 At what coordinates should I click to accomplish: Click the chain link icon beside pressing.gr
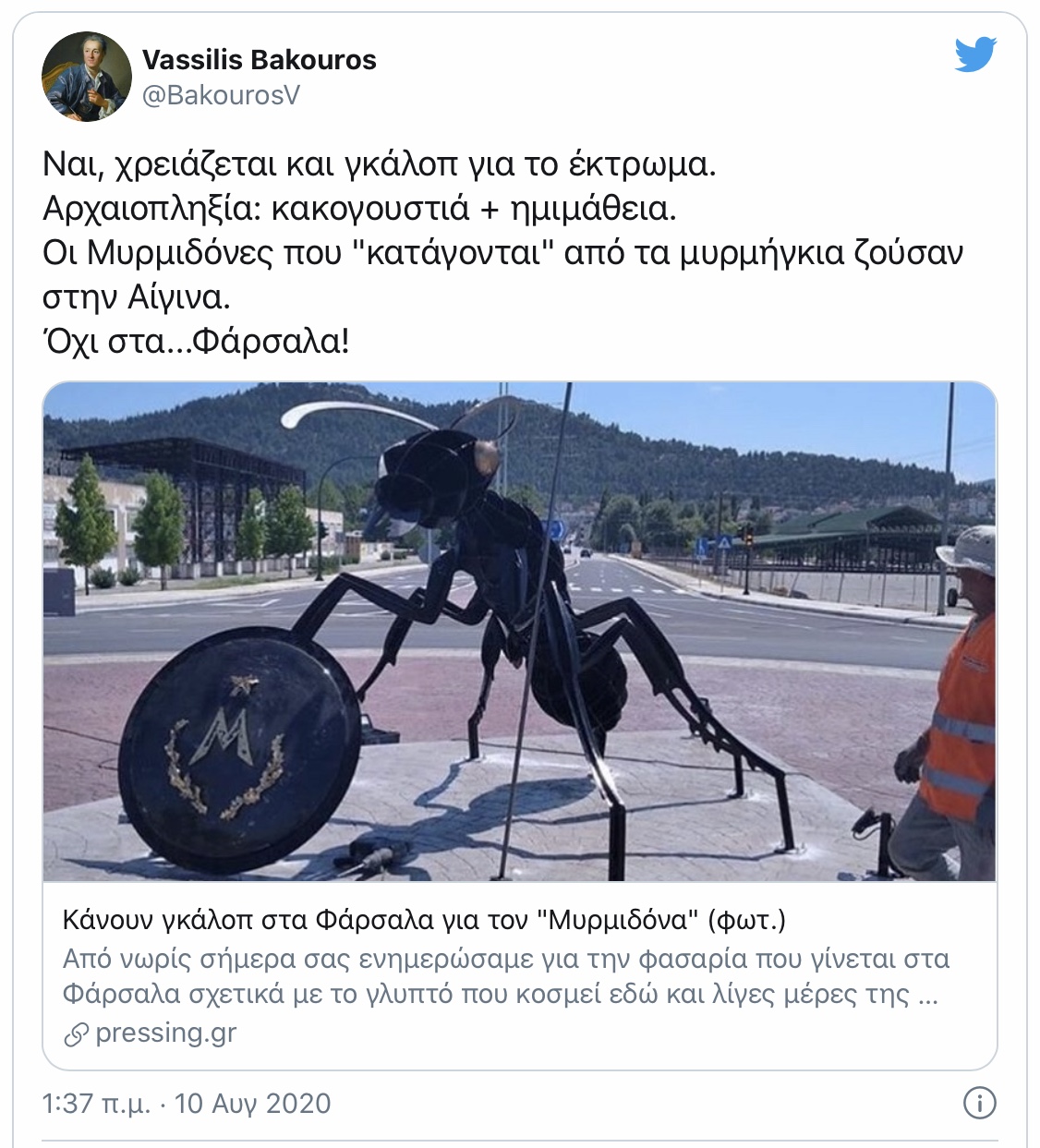point(76,1034)
